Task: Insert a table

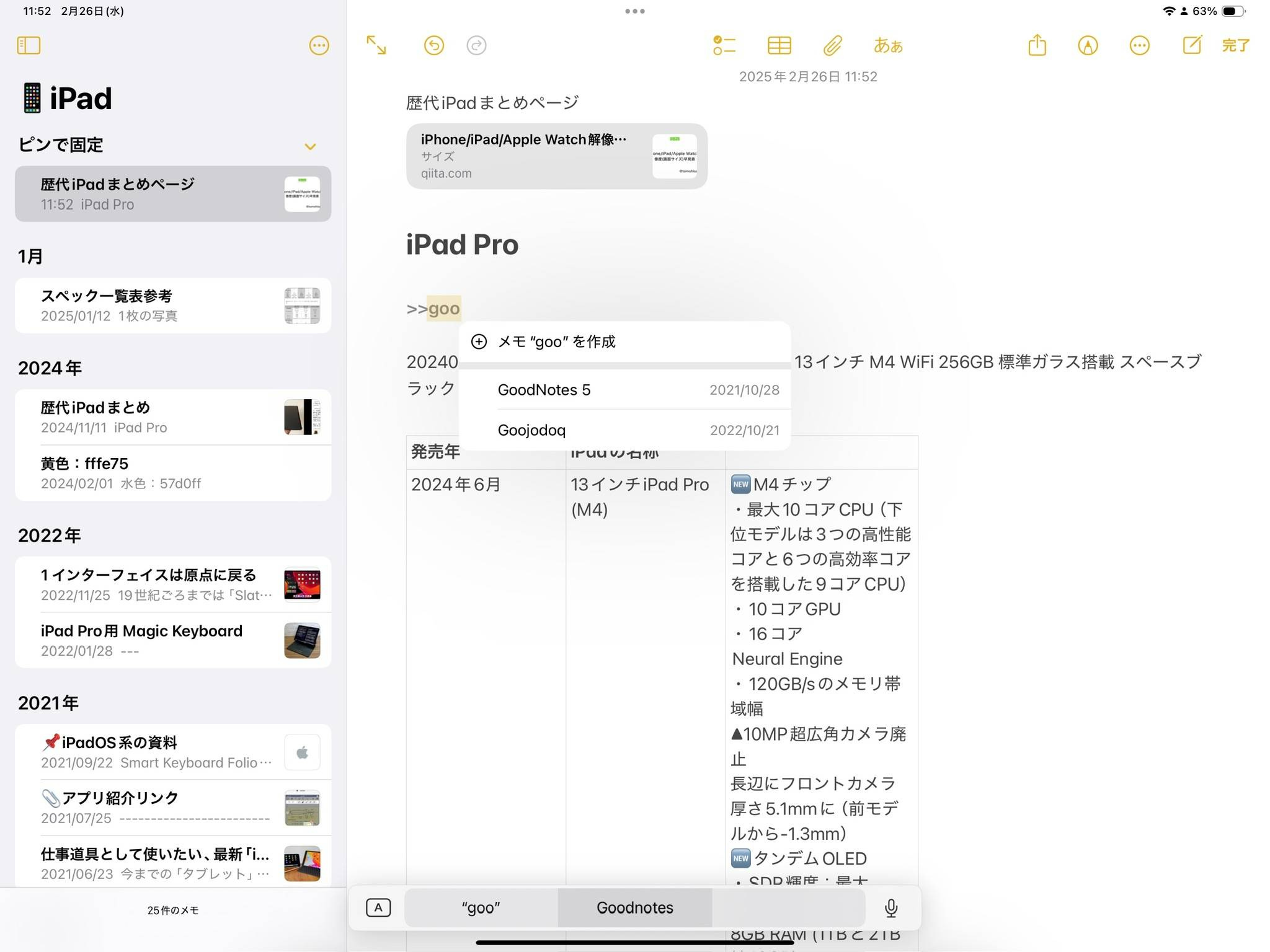Action: (x=779, y=45)
